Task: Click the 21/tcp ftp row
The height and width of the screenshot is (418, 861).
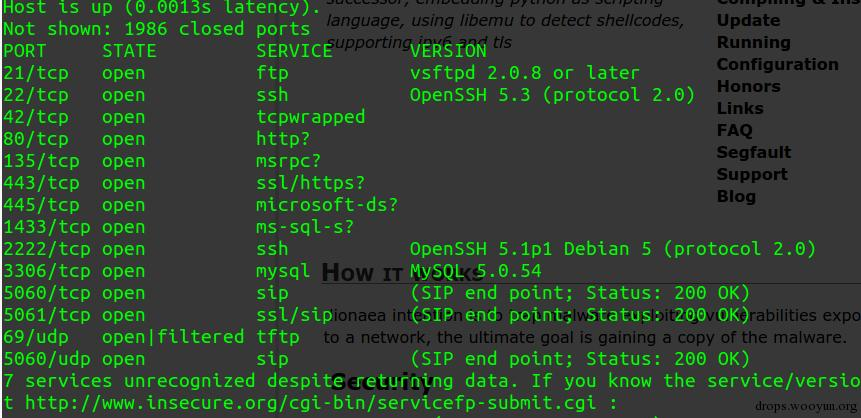Action: [321, 73]
